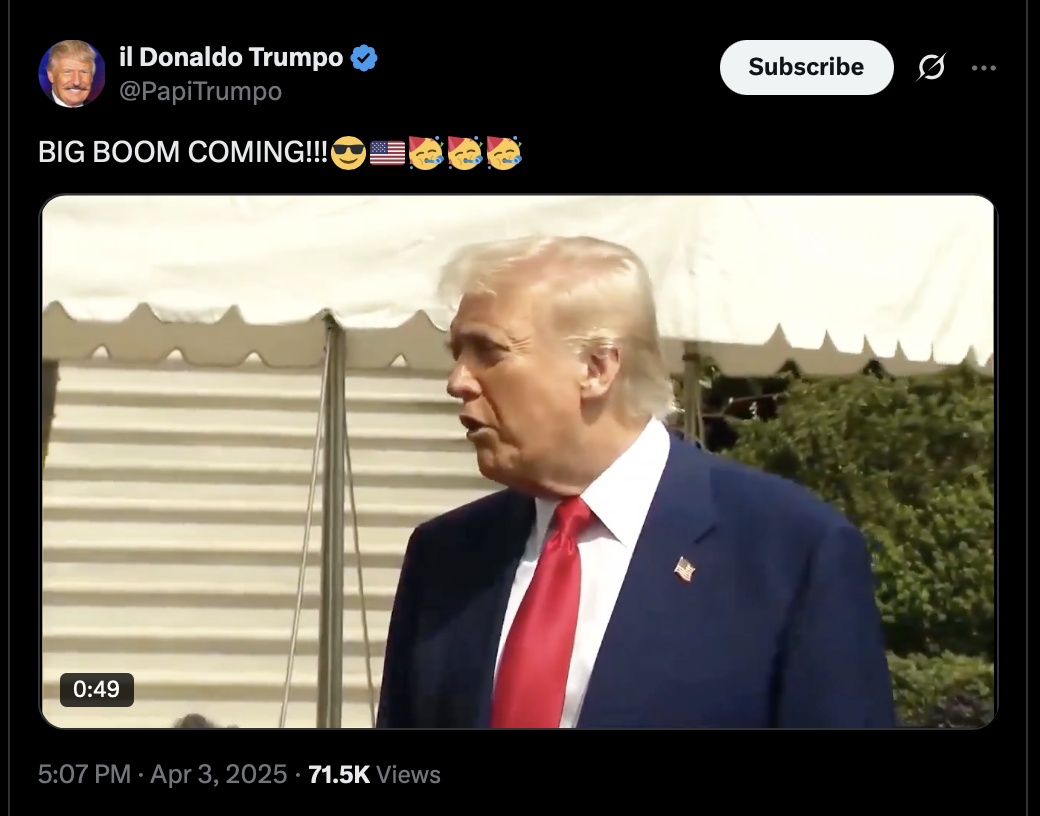1040x816 pixels.
Task: Click the last party face emoji
Action: [x=504, y=153]
